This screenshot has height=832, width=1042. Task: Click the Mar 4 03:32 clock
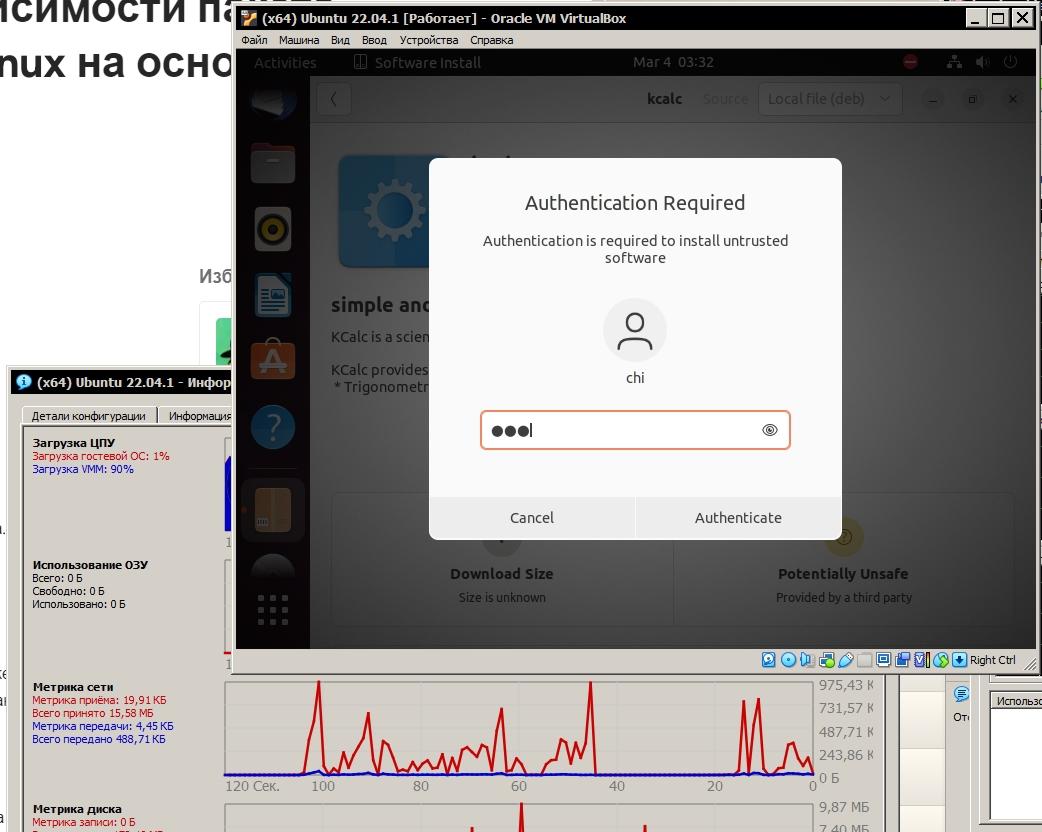click(673, 62)
